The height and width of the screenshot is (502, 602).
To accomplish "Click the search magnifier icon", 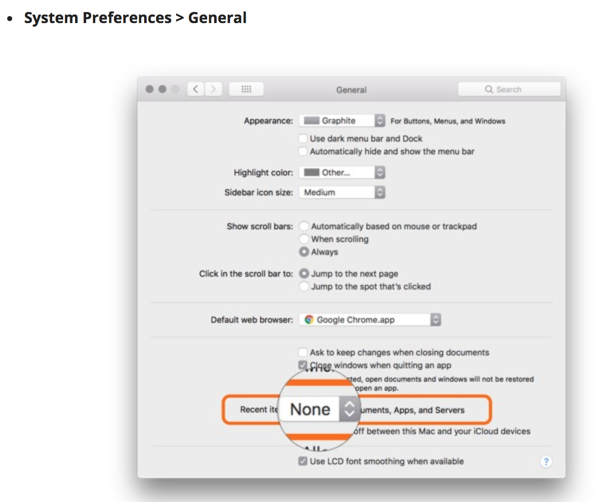I will (488, 89).
